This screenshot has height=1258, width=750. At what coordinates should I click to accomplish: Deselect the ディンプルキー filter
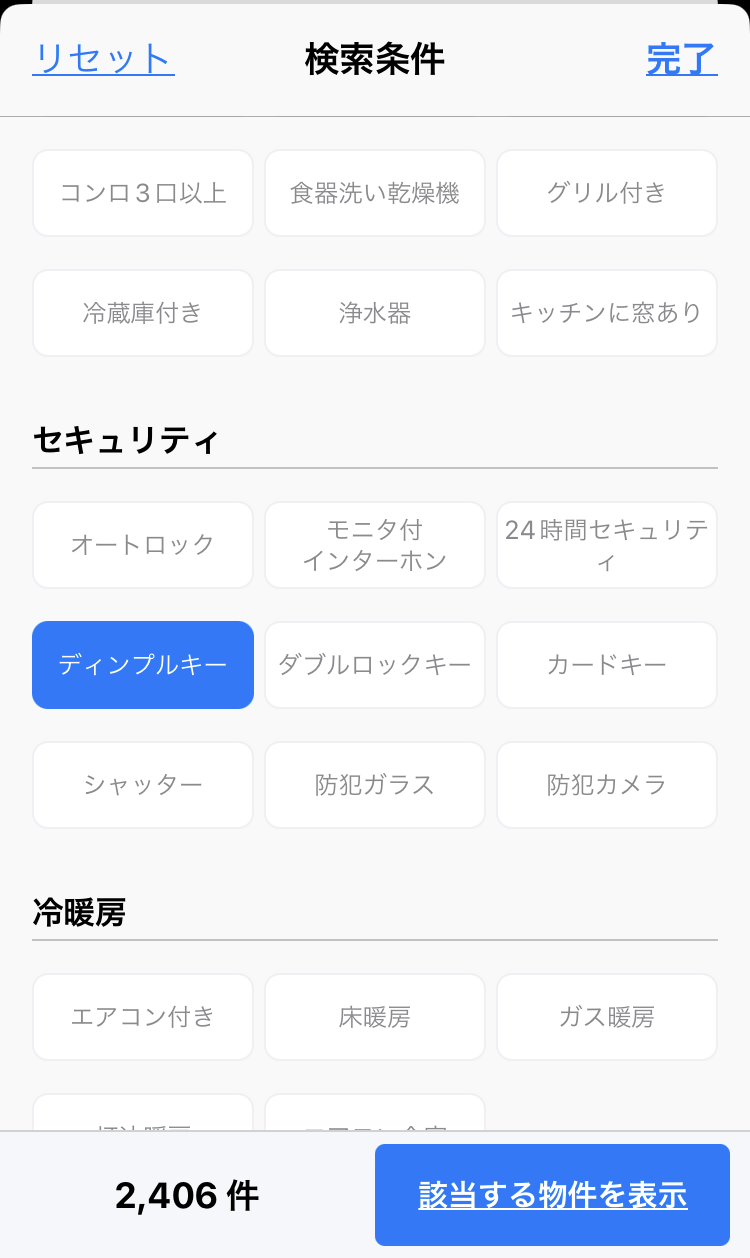(143, 665)
